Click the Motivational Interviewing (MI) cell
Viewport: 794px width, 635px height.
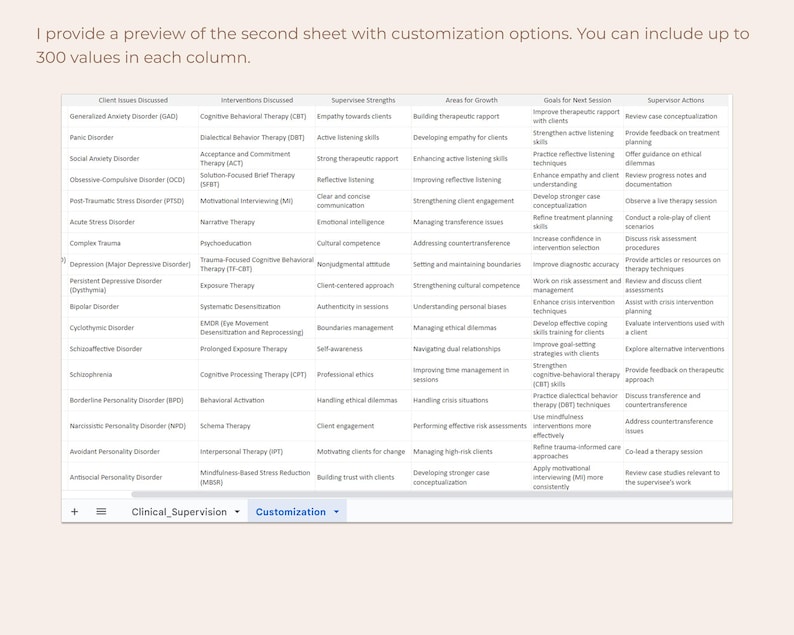tap(257, 201)
